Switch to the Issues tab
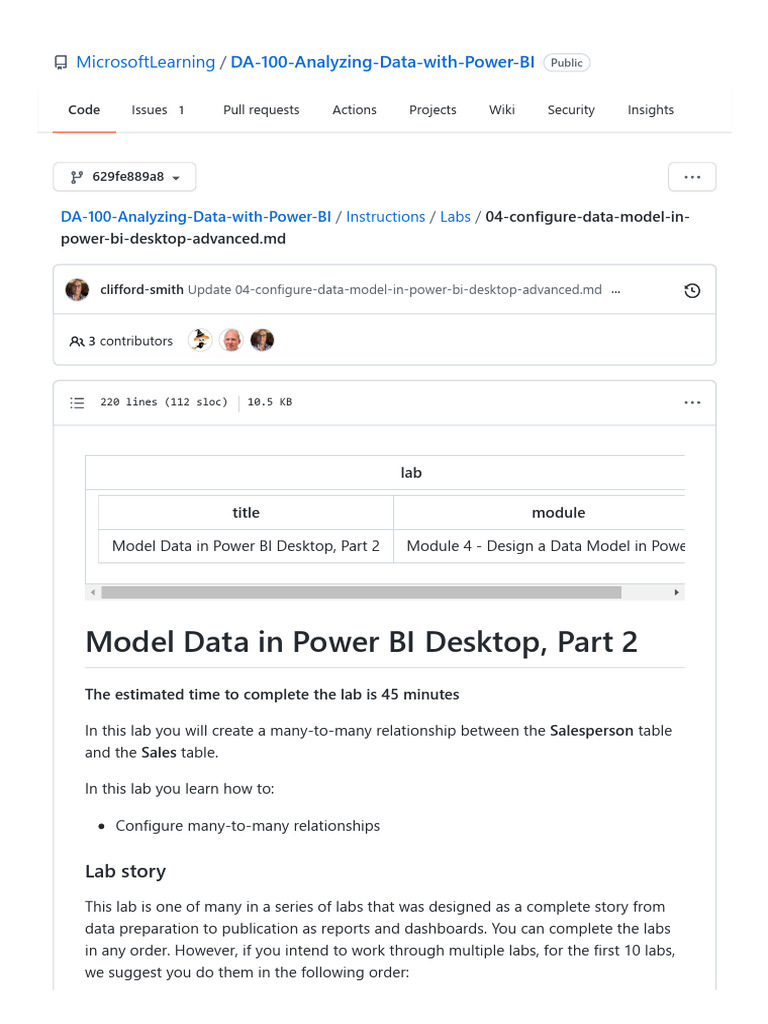Screen dimensions: 768x1024 [158, 110]
